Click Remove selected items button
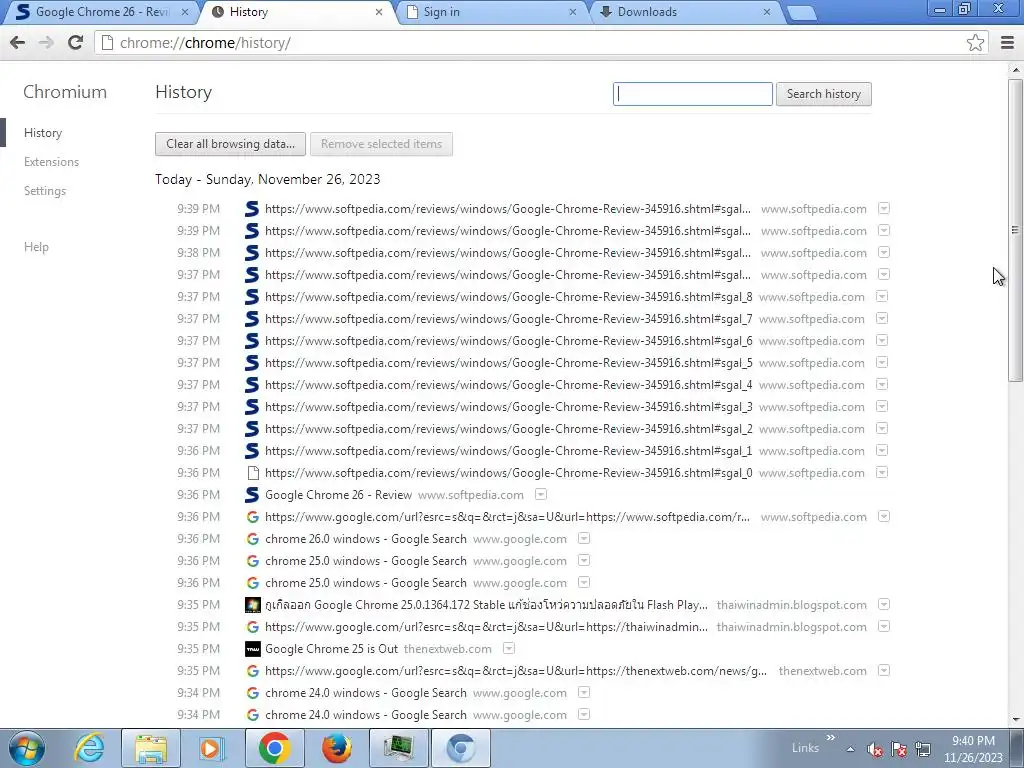The width and height of the screenshot is (1024, 768). click(381, 144)
